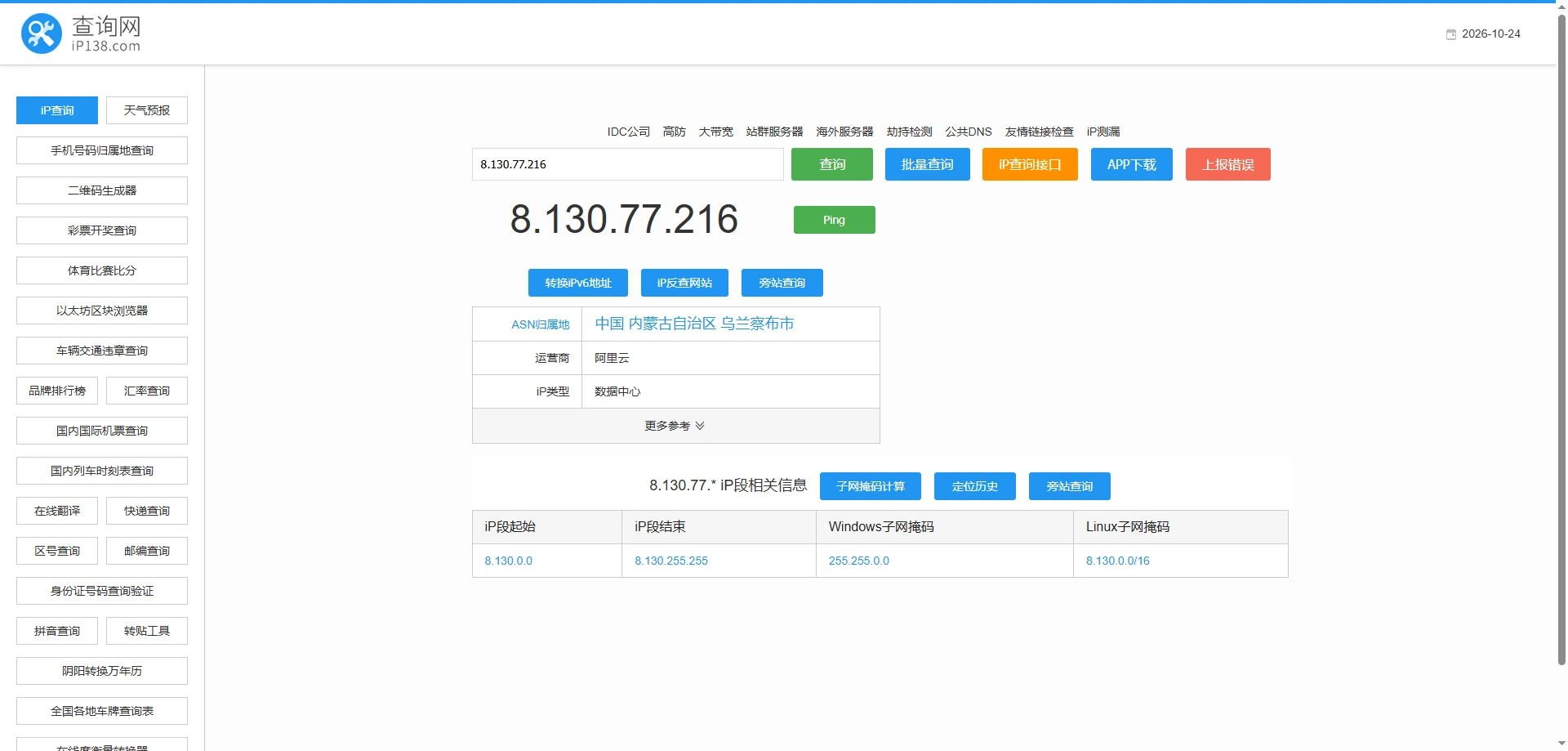
Task: Select 快递查询 in the sidebar
Action: point(147,511)
